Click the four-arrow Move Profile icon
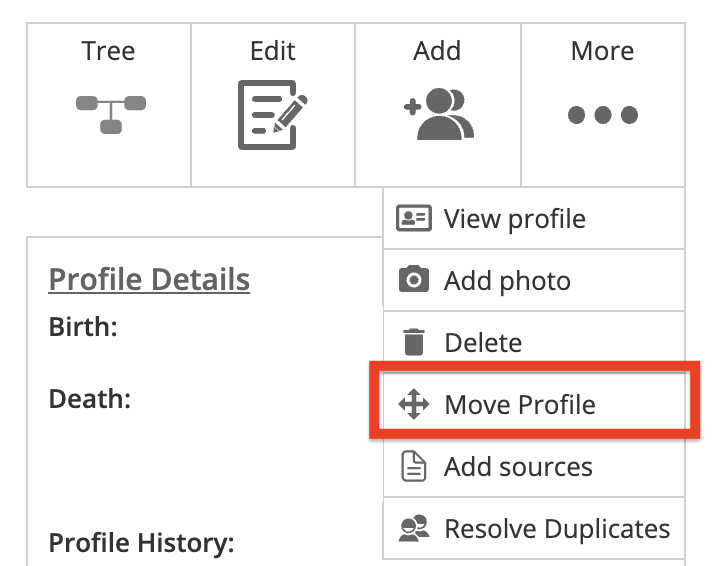Screen dimensions: 714x566 pos(413,404)
